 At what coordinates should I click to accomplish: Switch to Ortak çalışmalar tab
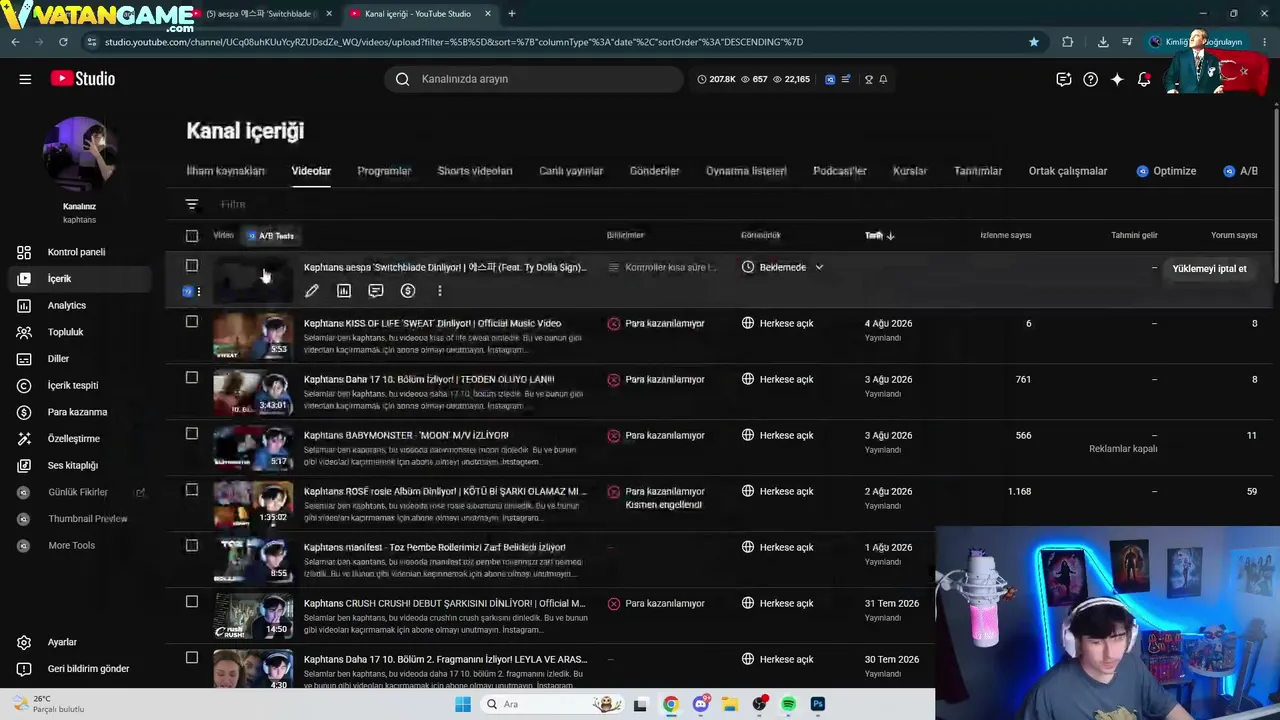[x=1068, y=171]
